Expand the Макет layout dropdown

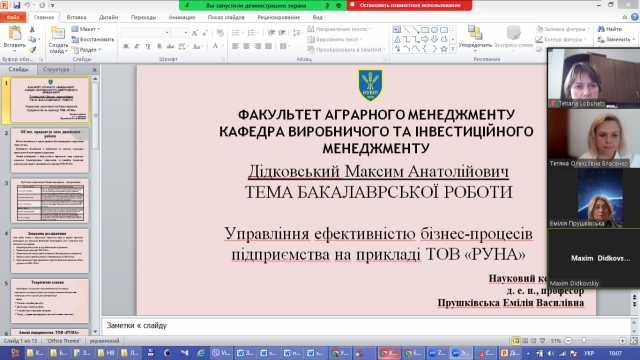[x=86, y=29]
